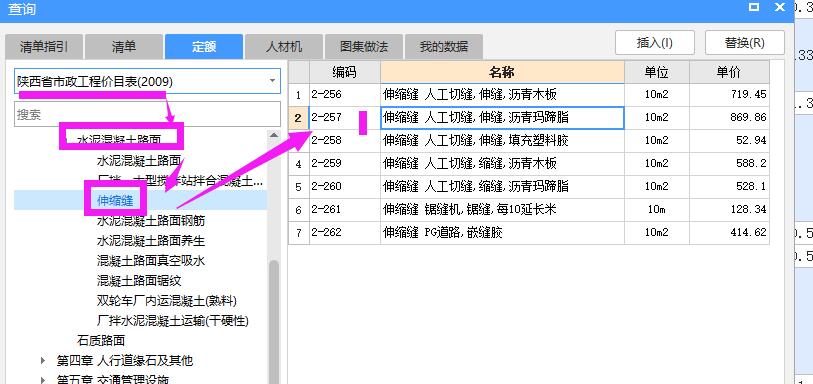
Task: Click the price cell 719.45
Action: point(729,95)
